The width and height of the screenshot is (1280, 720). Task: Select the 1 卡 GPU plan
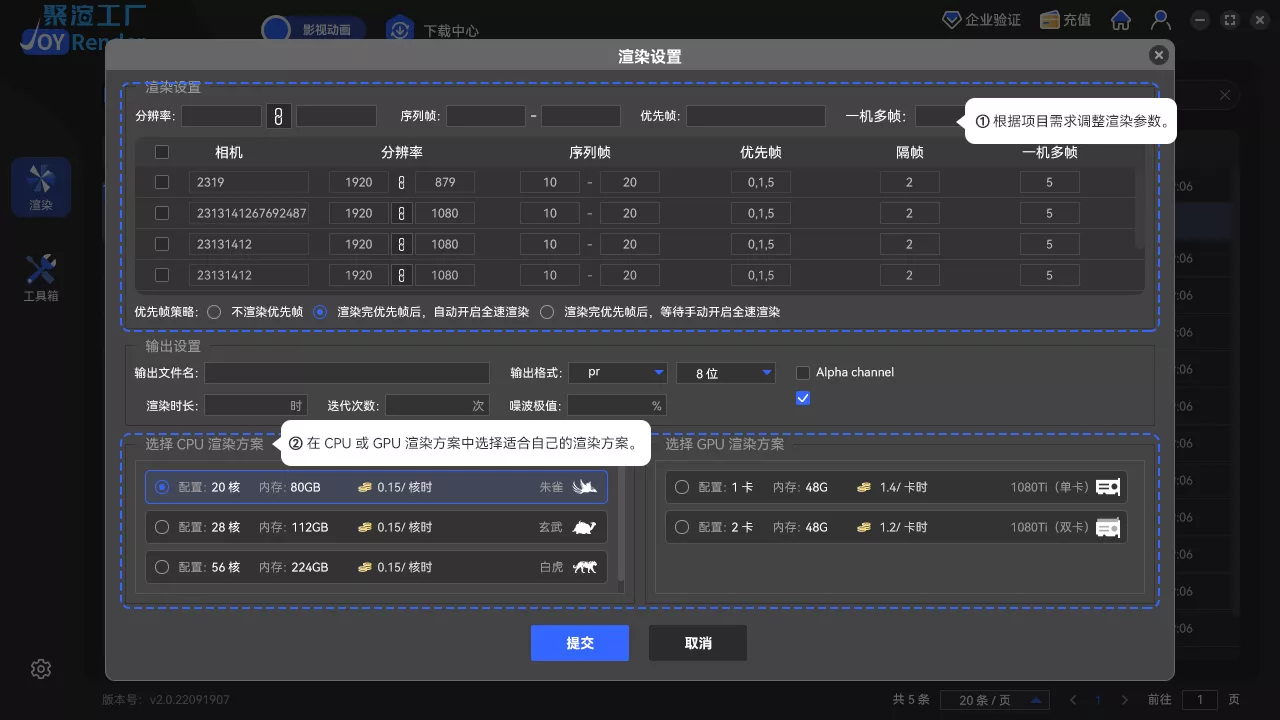click(896, 487)
